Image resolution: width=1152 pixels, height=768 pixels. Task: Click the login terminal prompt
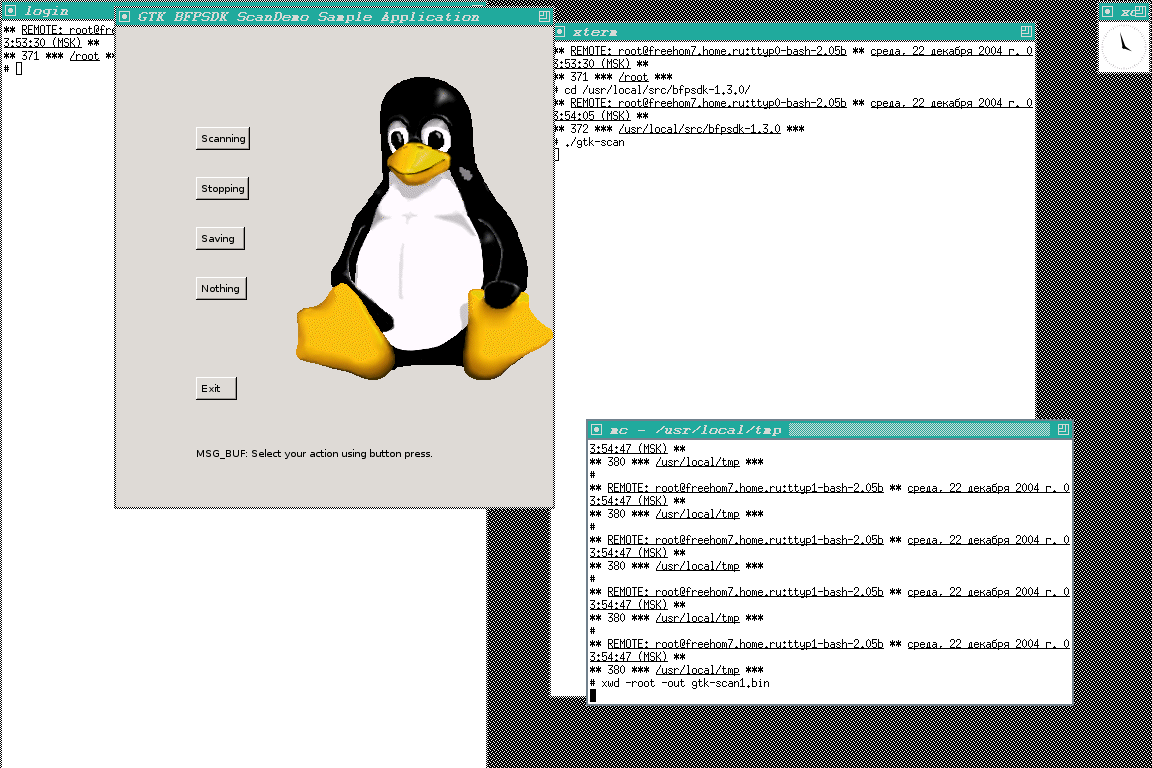18,69
